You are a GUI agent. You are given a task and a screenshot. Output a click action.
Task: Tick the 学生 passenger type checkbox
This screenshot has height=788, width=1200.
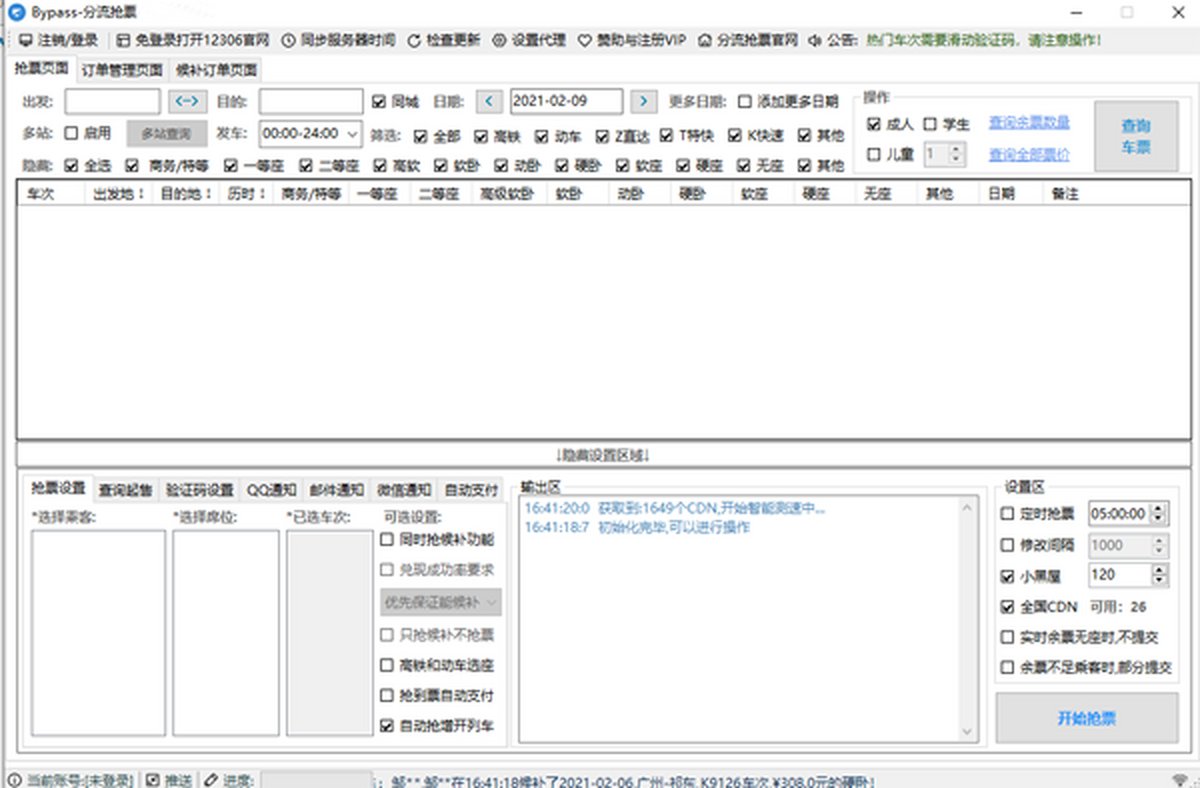coord(930,124)
